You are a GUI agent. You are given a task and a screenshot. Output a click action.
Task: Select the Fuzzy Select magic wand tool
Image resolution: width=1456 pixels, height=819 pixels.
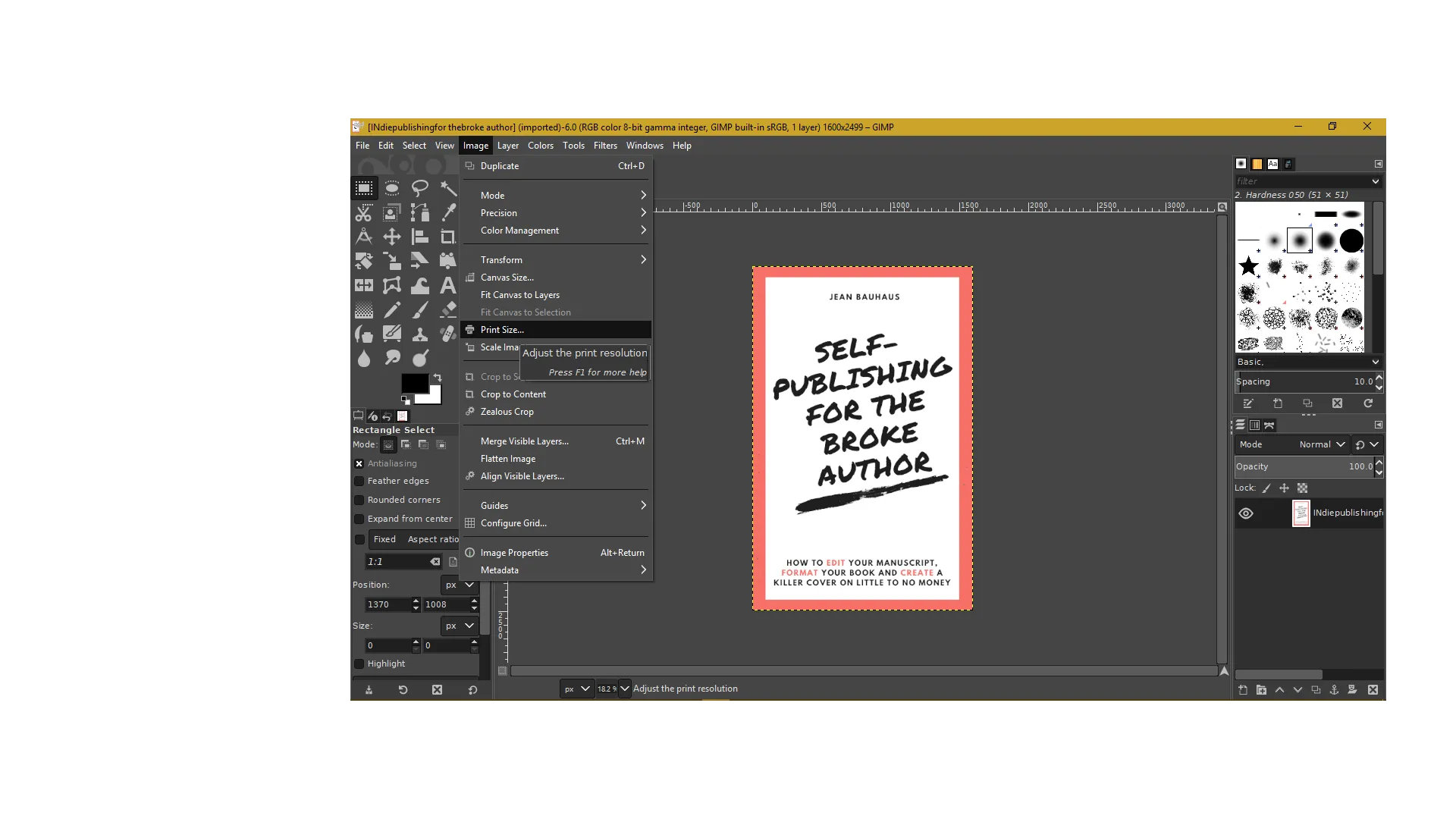(448, 188)
